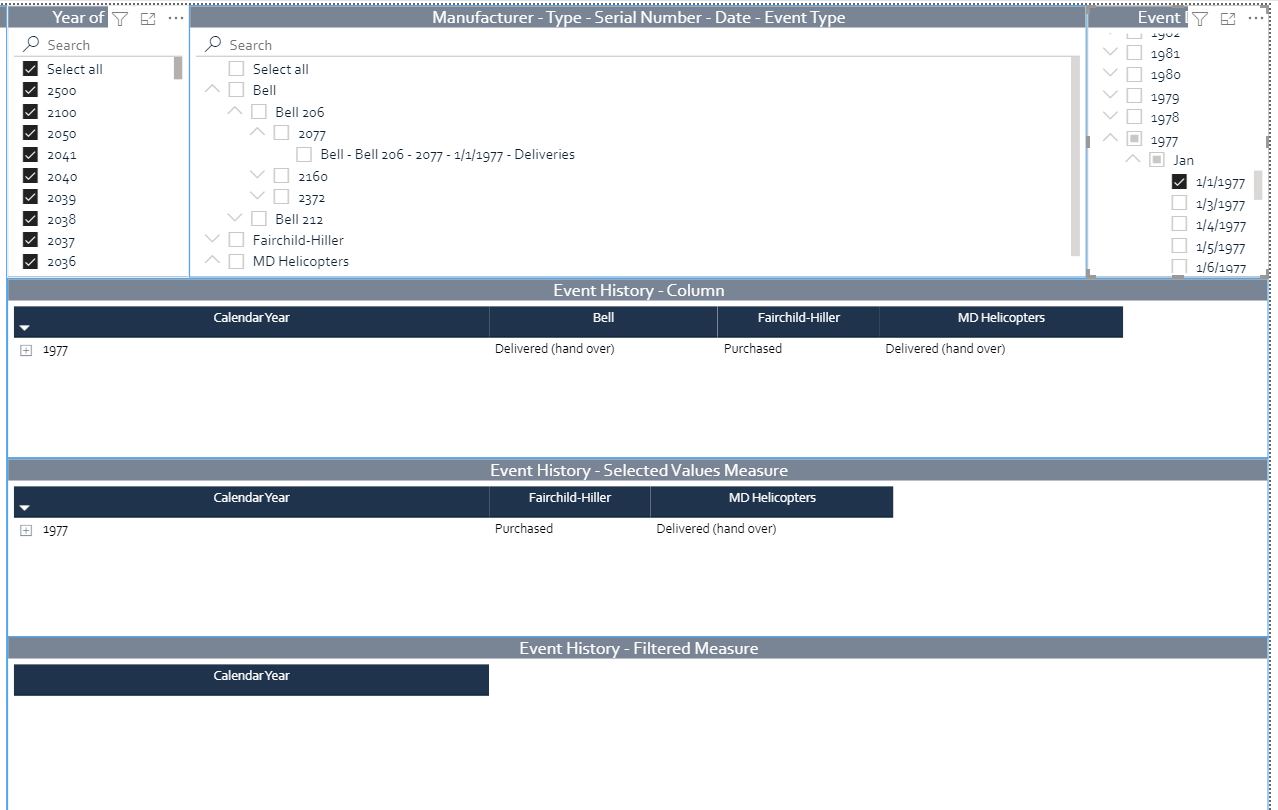Open more options on the Year slicer

[176, 18]
